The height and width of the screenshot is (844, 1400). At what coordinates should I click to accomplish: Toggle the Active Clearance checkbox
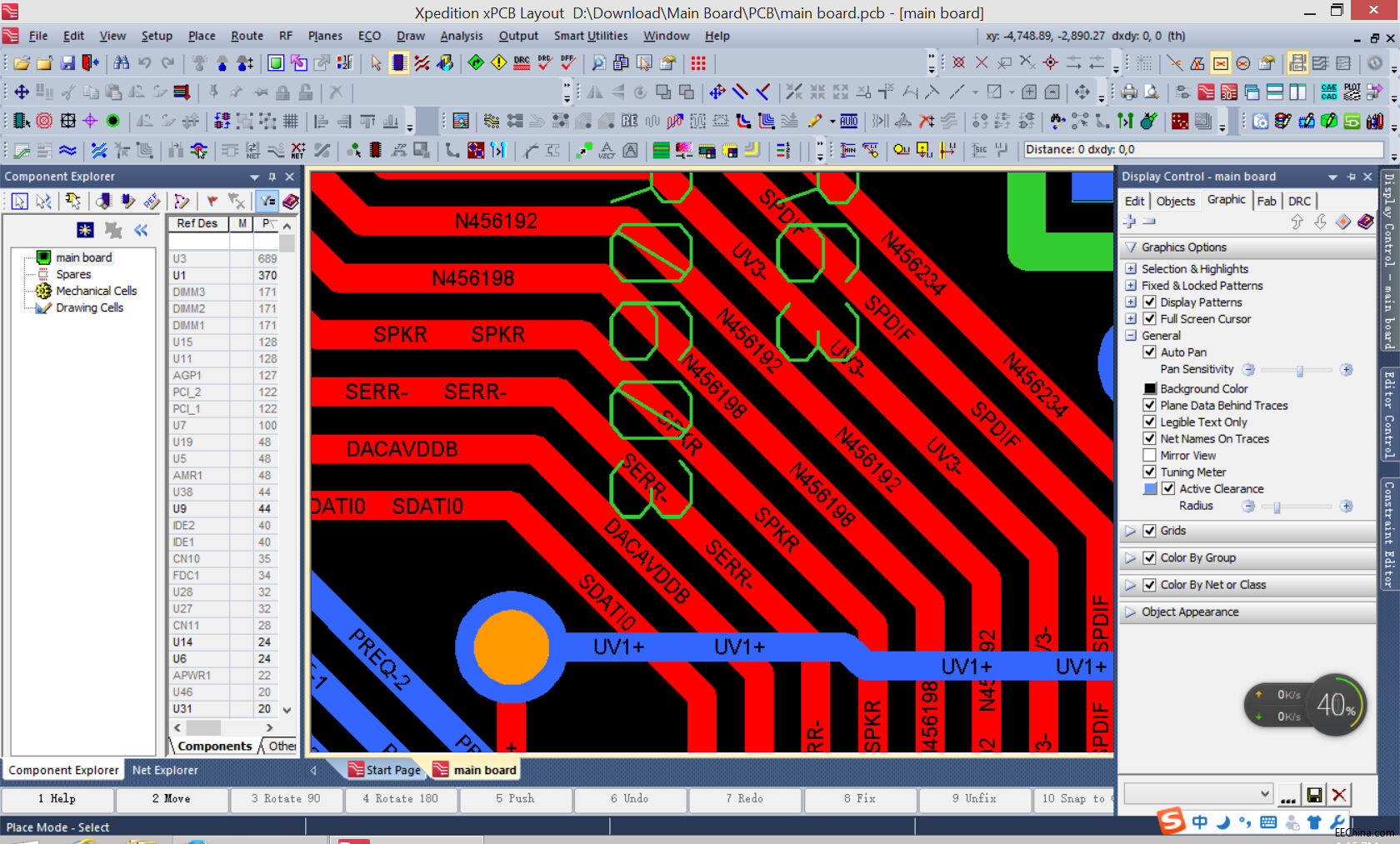click(1168, 488)
